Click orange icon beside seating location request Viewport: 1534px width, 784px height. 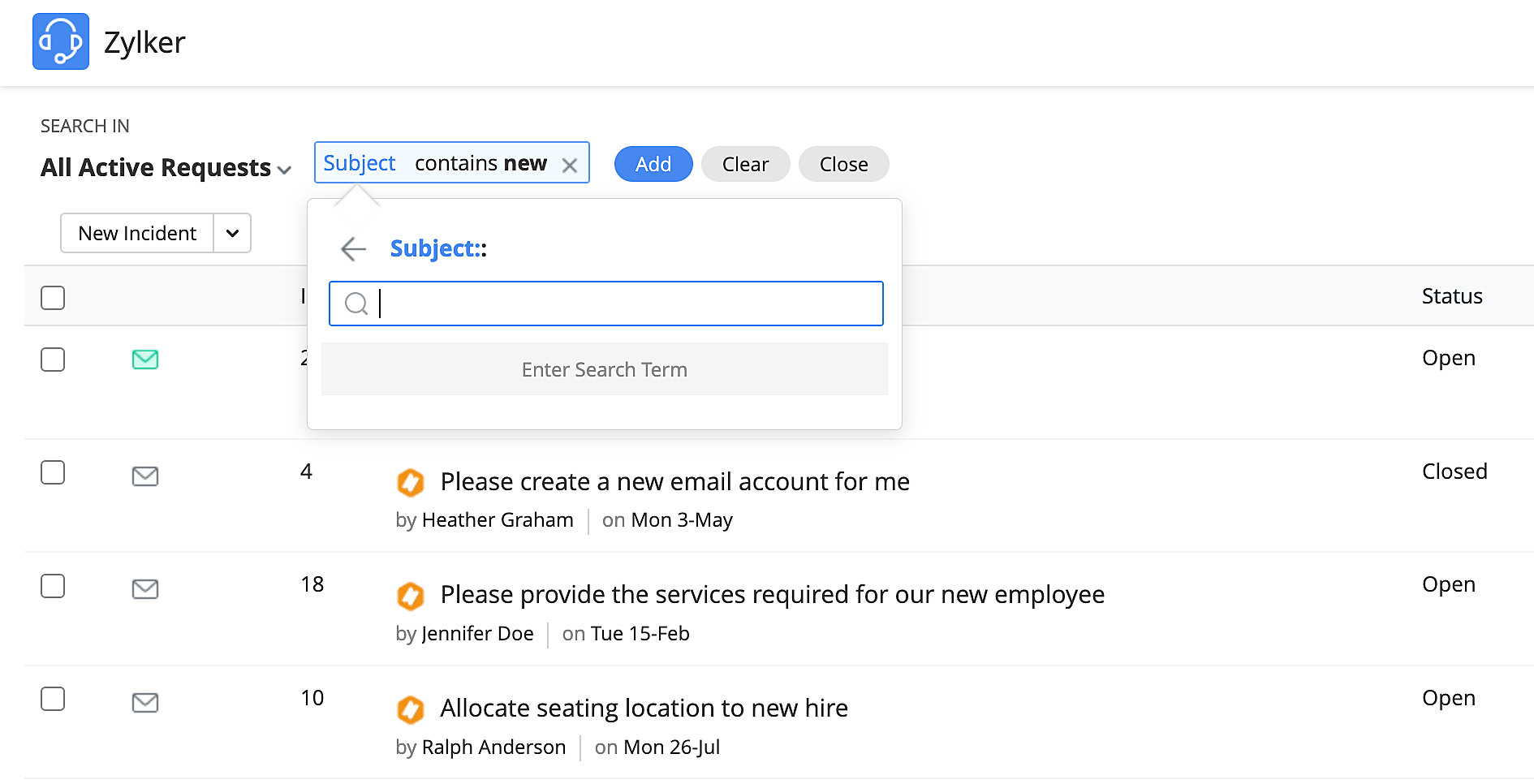(x=411, y=709)
